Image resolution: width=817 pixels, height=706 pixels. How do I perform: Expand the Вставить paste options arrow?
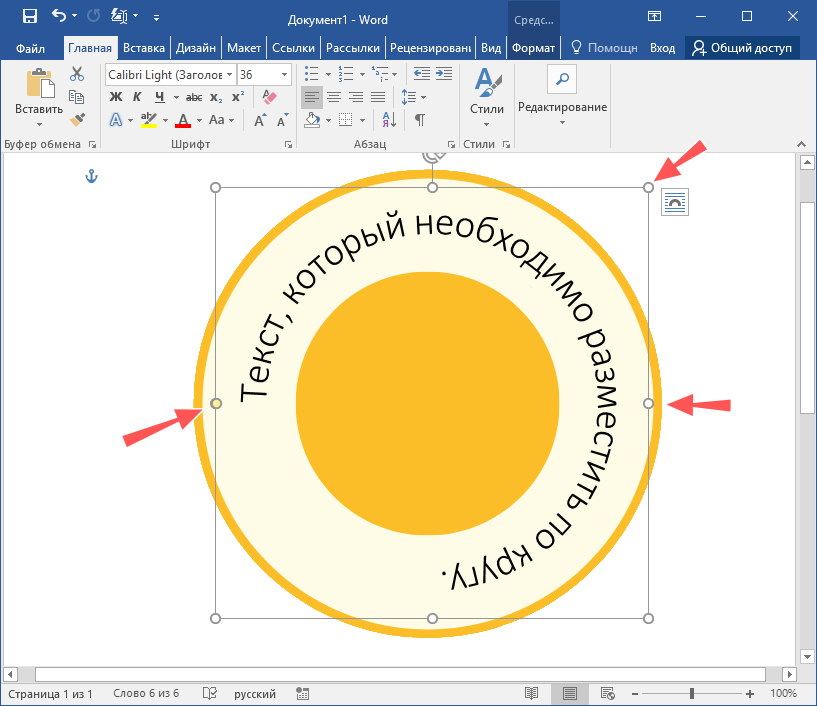pyautogui.click(x=39, y=125)
